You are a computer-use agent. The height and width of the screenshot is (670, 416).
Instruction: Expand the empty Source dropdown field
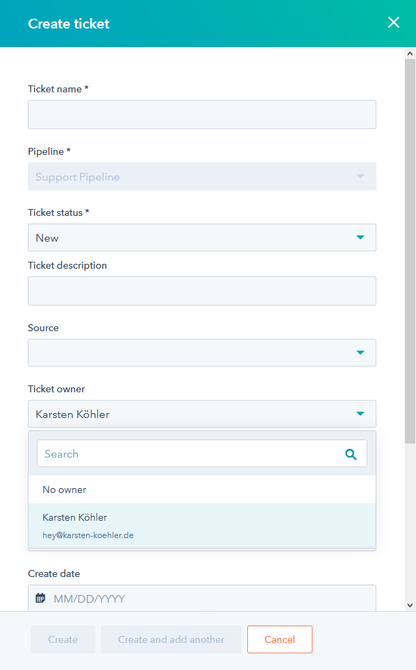pos(202,353)
